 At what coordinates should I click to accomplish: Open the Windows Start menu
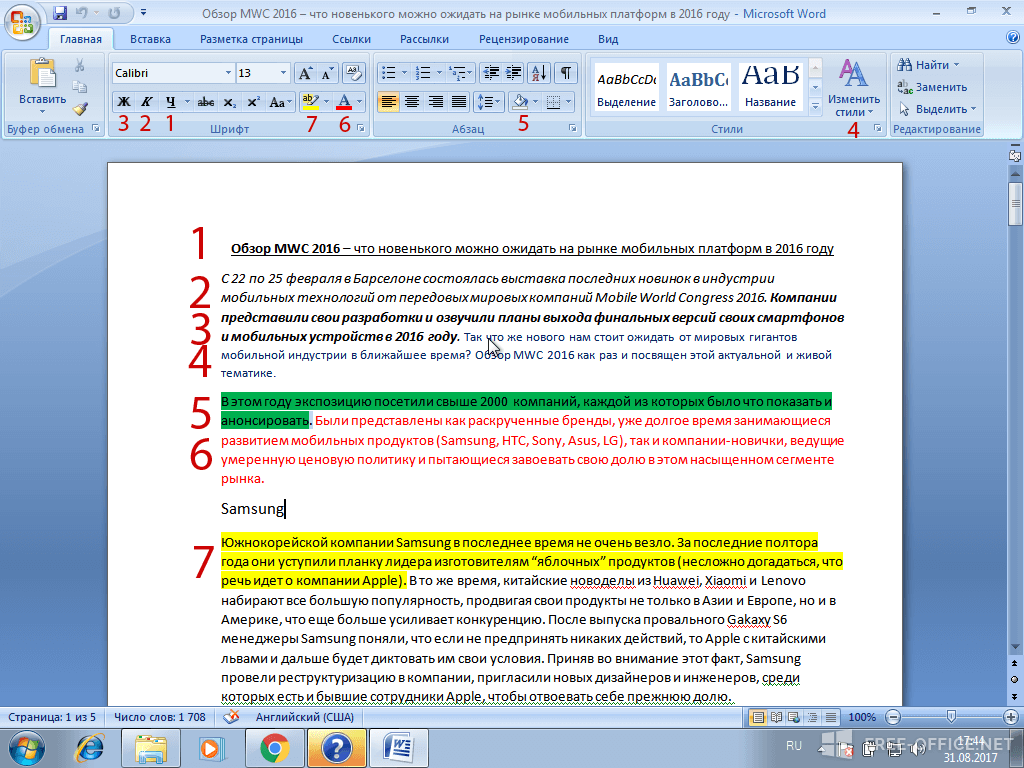click(26, 748)
